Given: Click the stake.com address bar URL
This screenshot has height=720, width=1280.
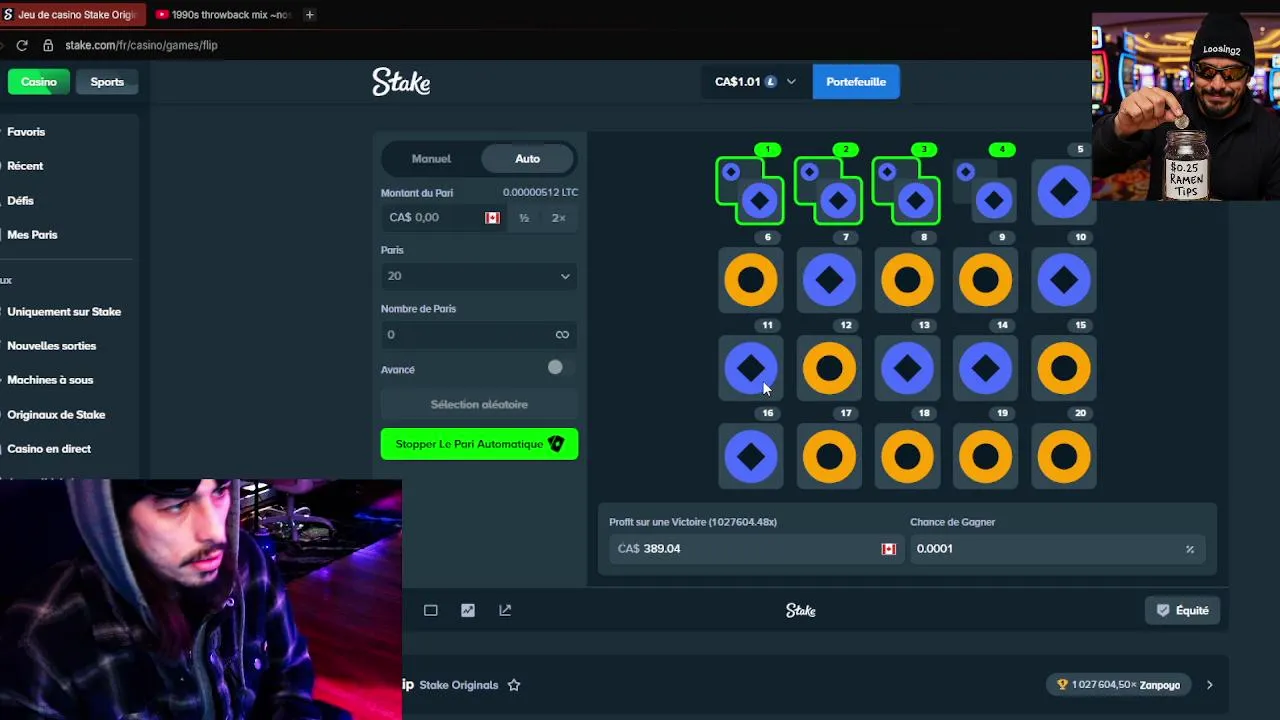Looking at the screenshot, I should pyautogui.click(x=141, y=45).
